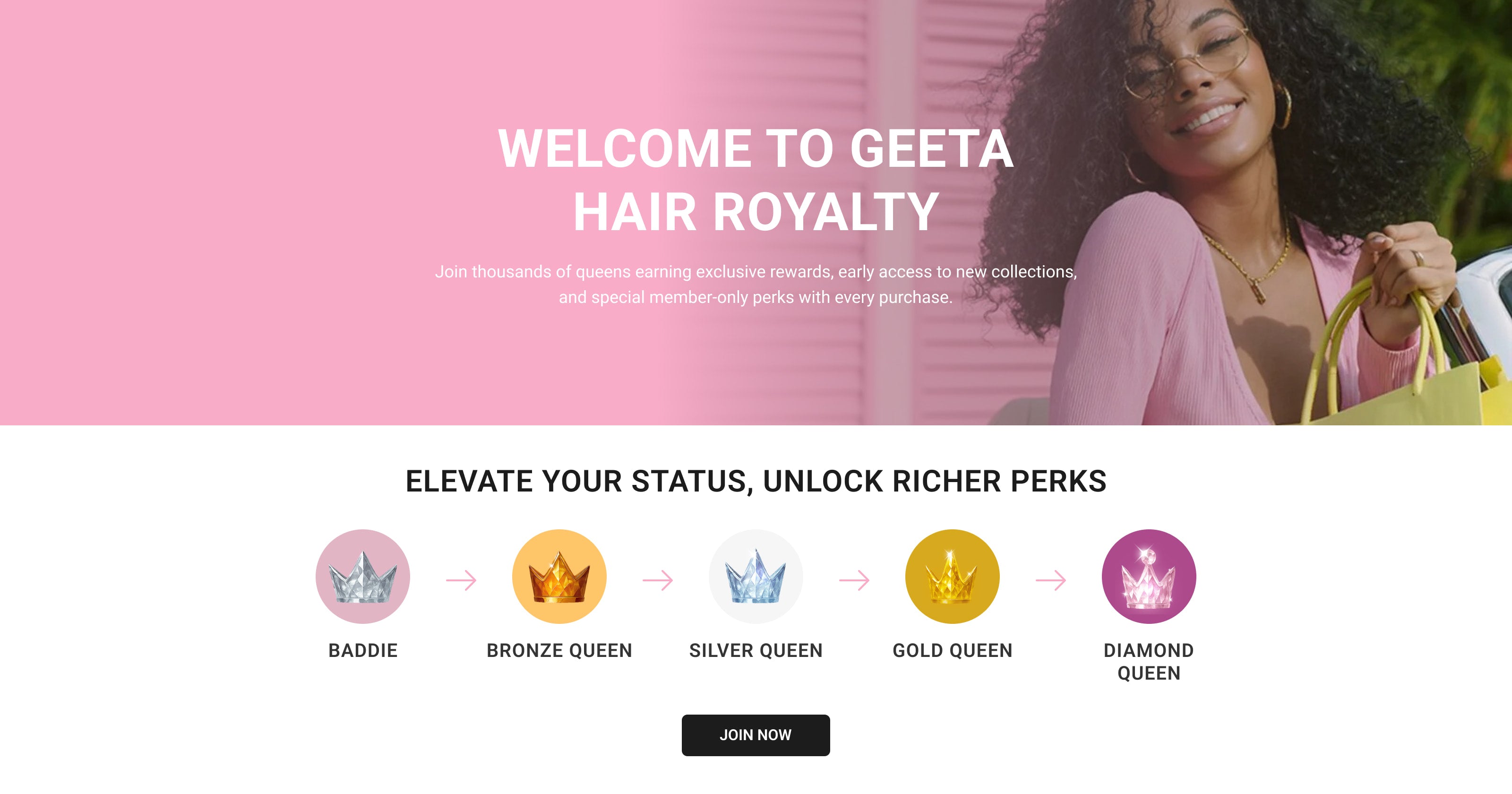
Task: Open the Silver Queen crown badge
Action: point(756,576)
